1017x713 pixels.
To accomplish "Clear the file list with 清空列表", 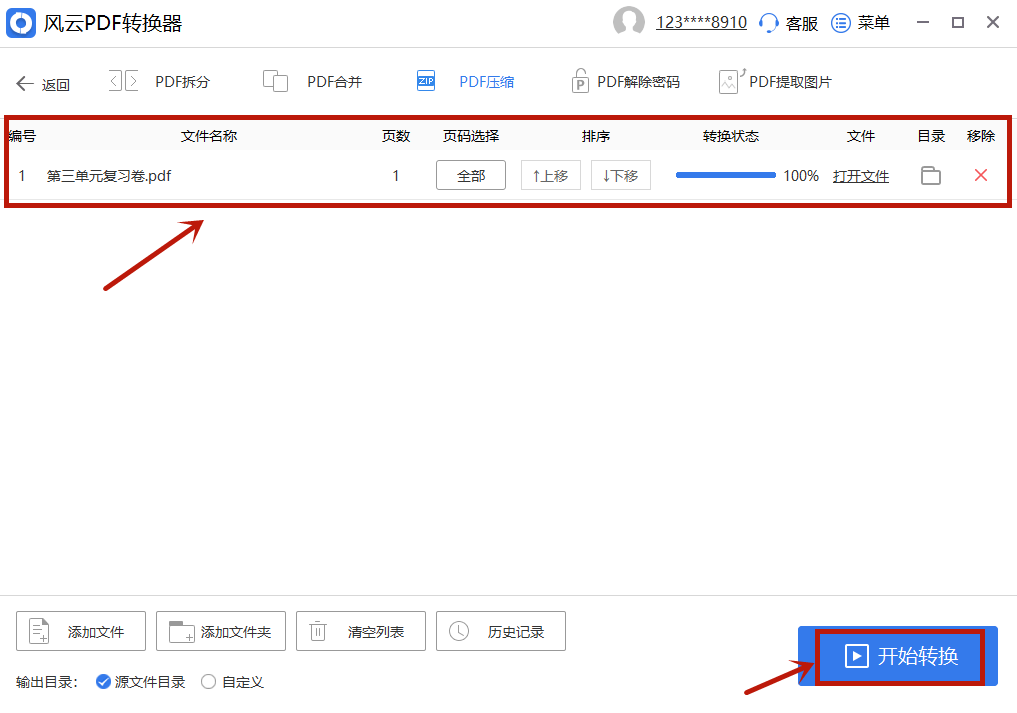I will click(x=360, y=630).
